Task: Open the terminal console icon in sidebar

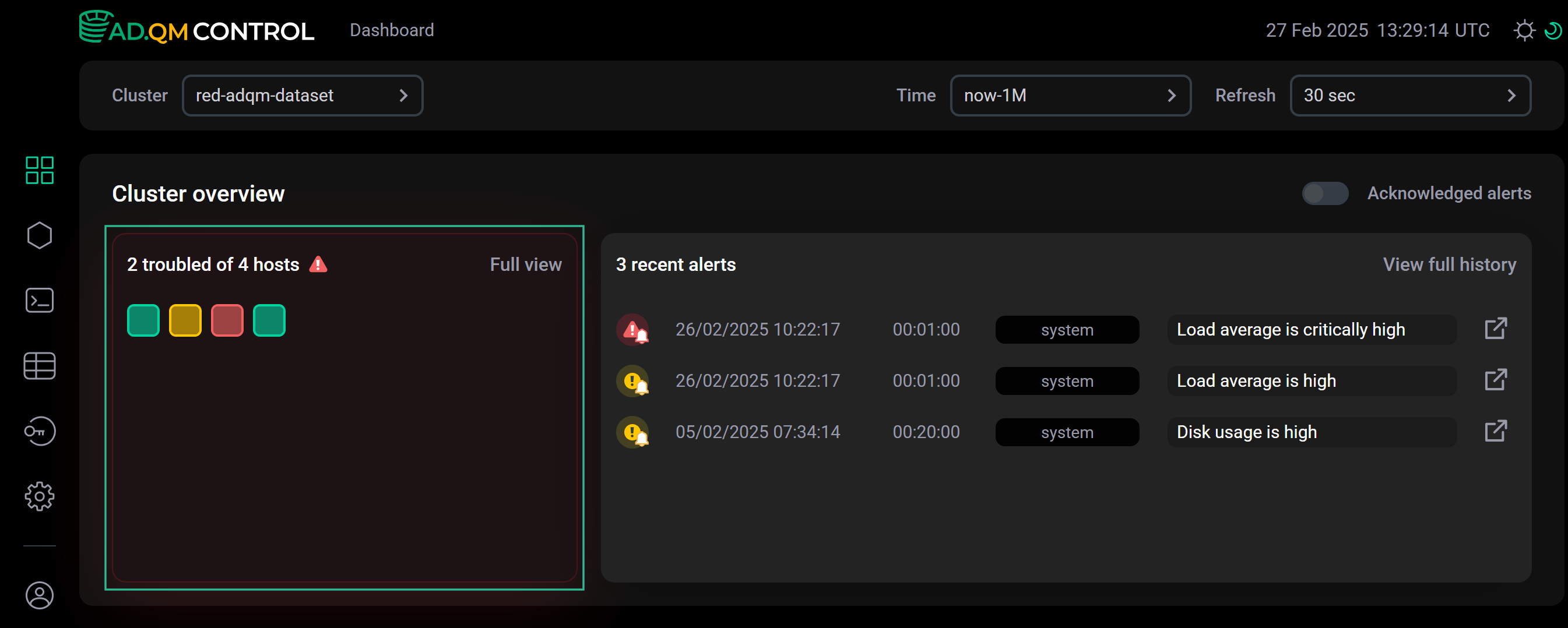Action: [40, 300]
